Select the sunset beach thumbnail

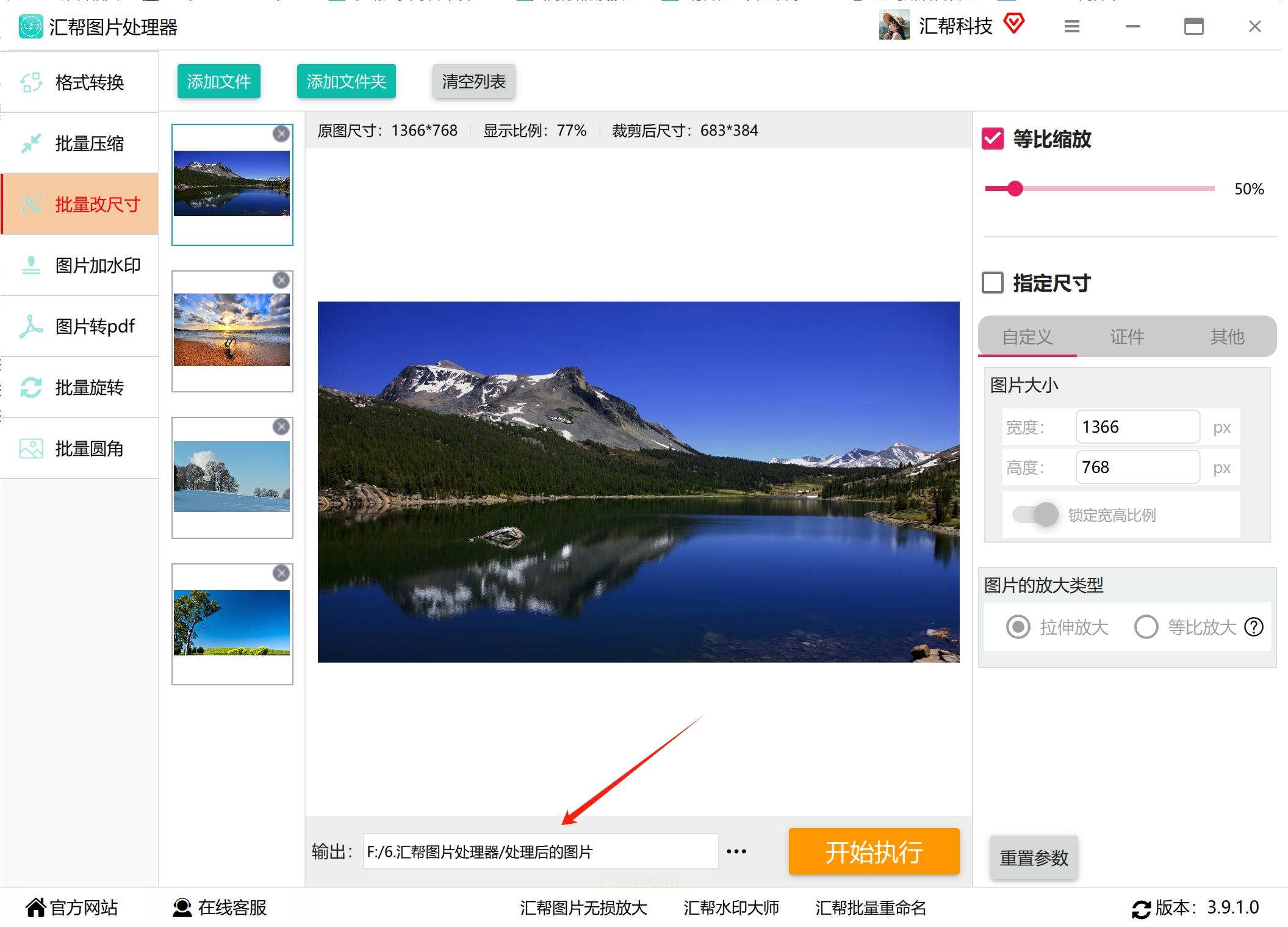[x=232, y=330]
